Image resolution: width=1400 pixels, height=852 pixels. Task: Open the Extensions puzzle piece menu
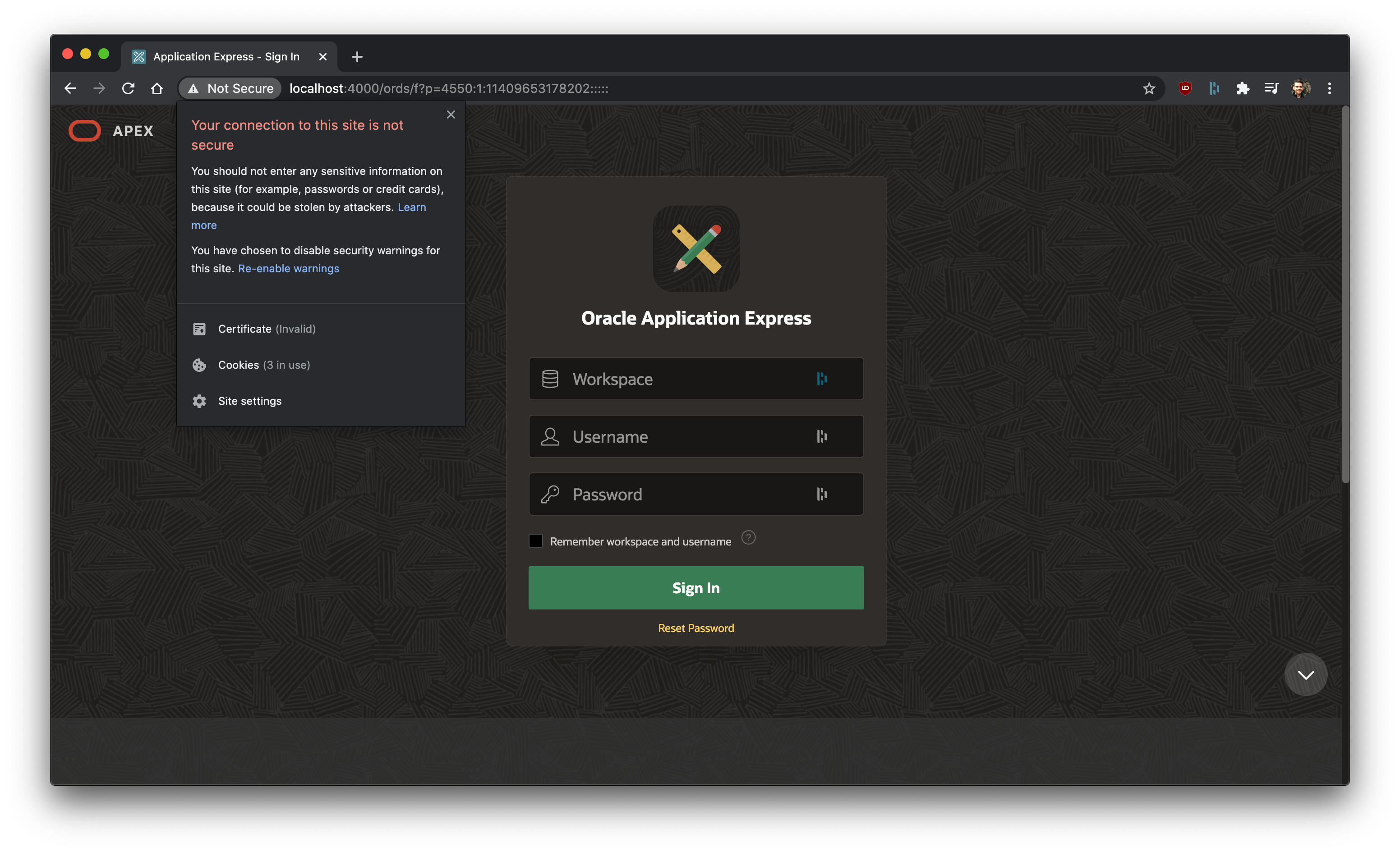[x=1243, y=88]
